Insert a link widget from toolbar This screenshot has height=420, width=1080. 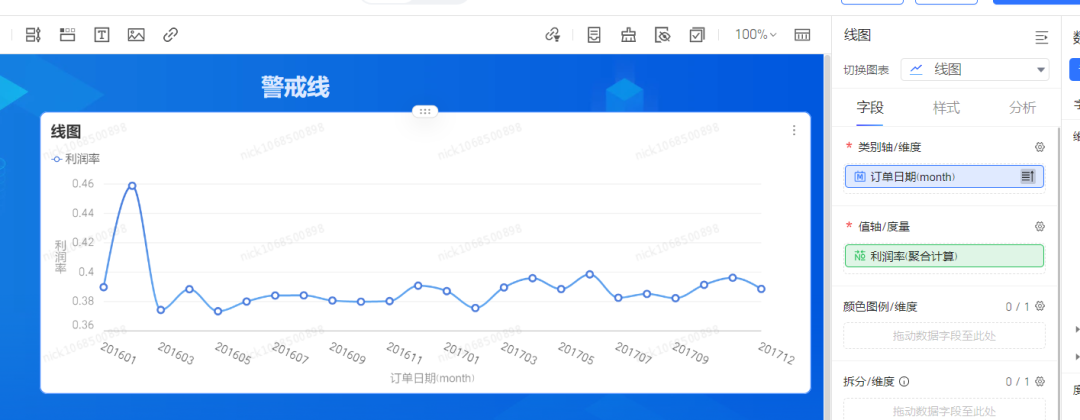[x=171, y=35]
